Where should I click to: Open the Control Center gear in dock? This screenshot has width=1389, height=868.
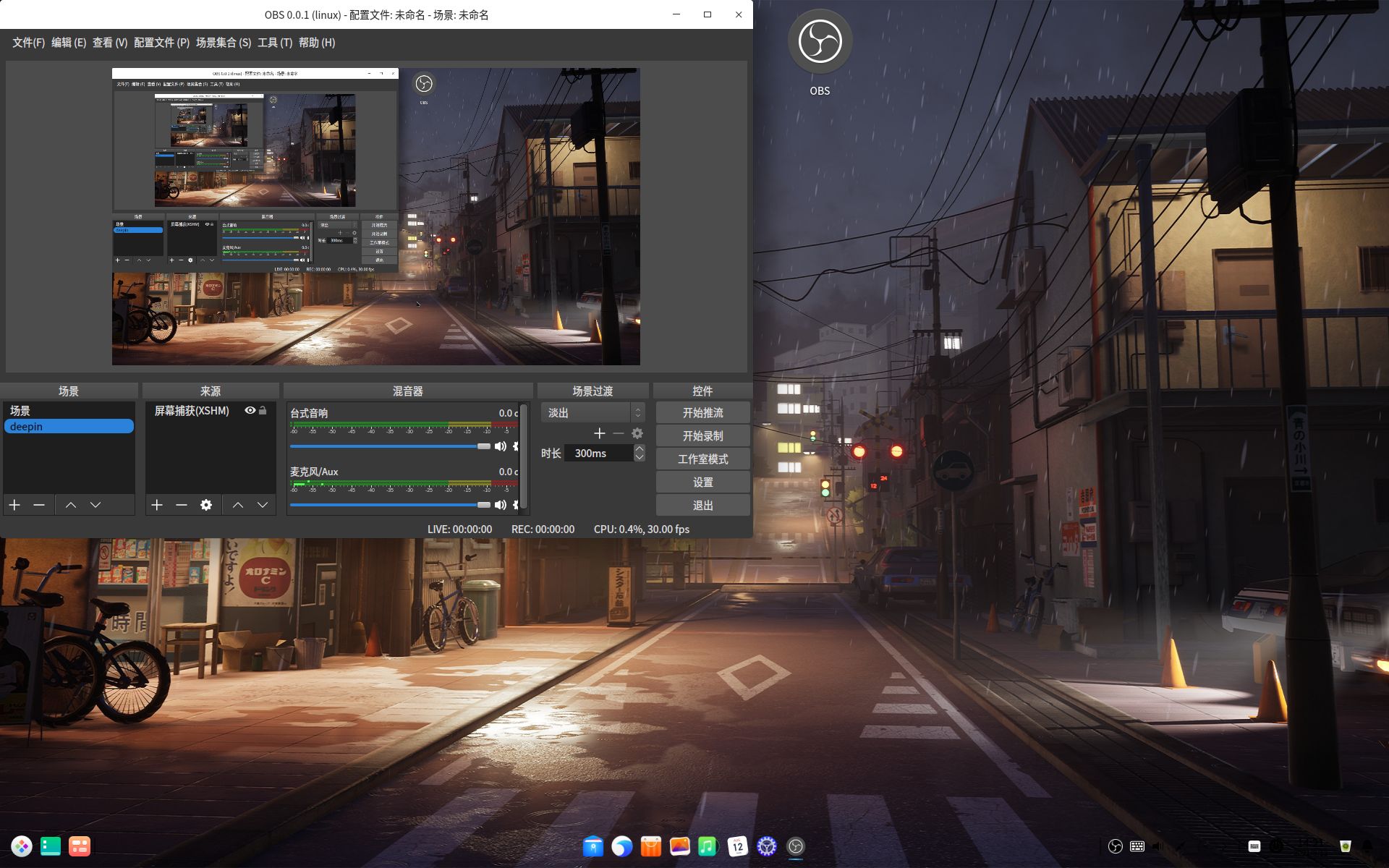tap(767, 846)
